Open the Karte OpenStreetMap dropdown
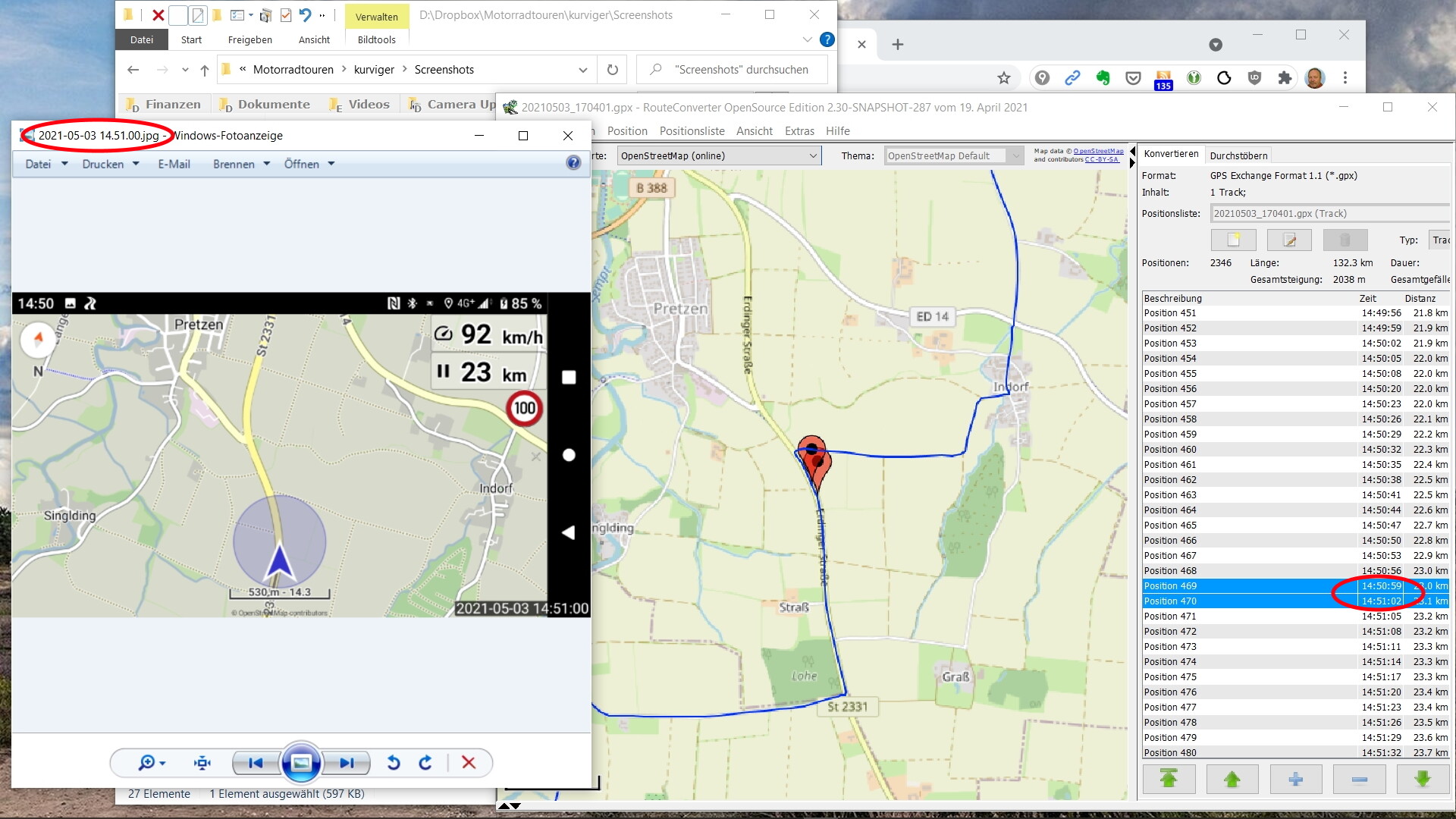 coord(719,155)
